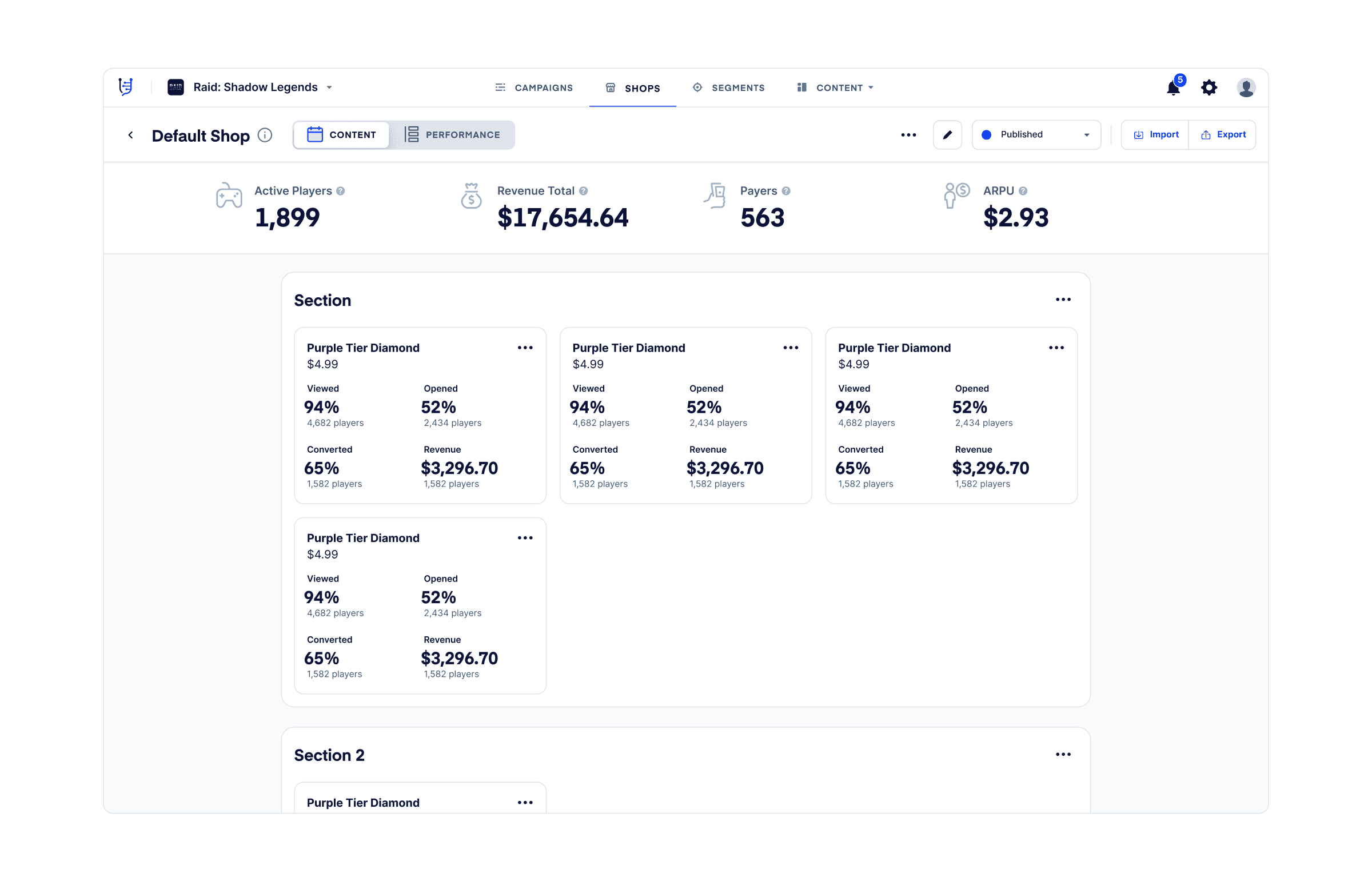
Task: Switch to Content view toggle
Action: pos(341,135)
